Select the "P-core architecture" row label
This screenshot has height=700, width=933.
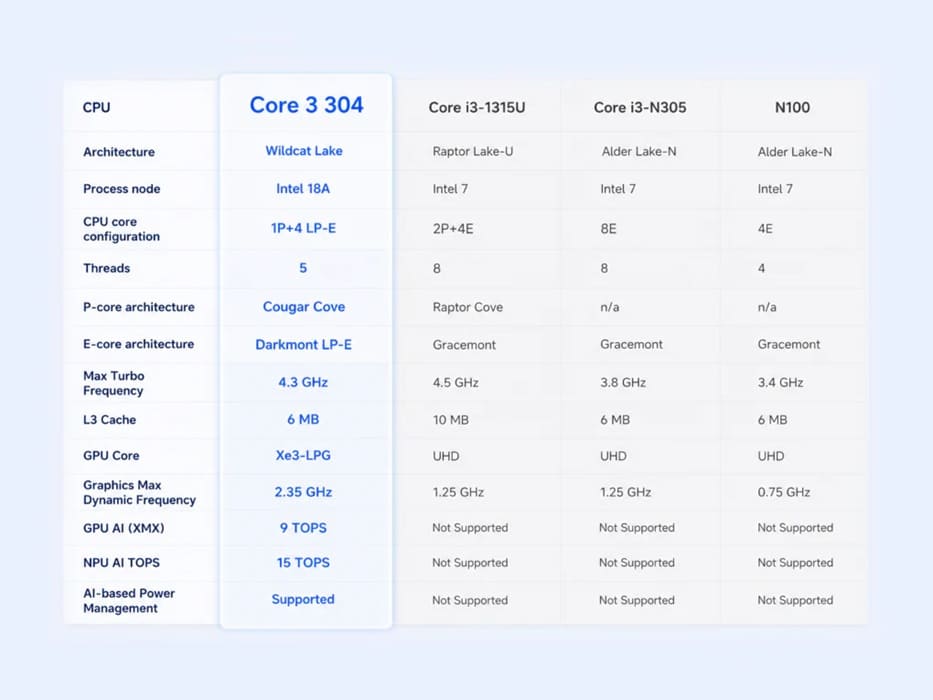(x=139, y=307)
